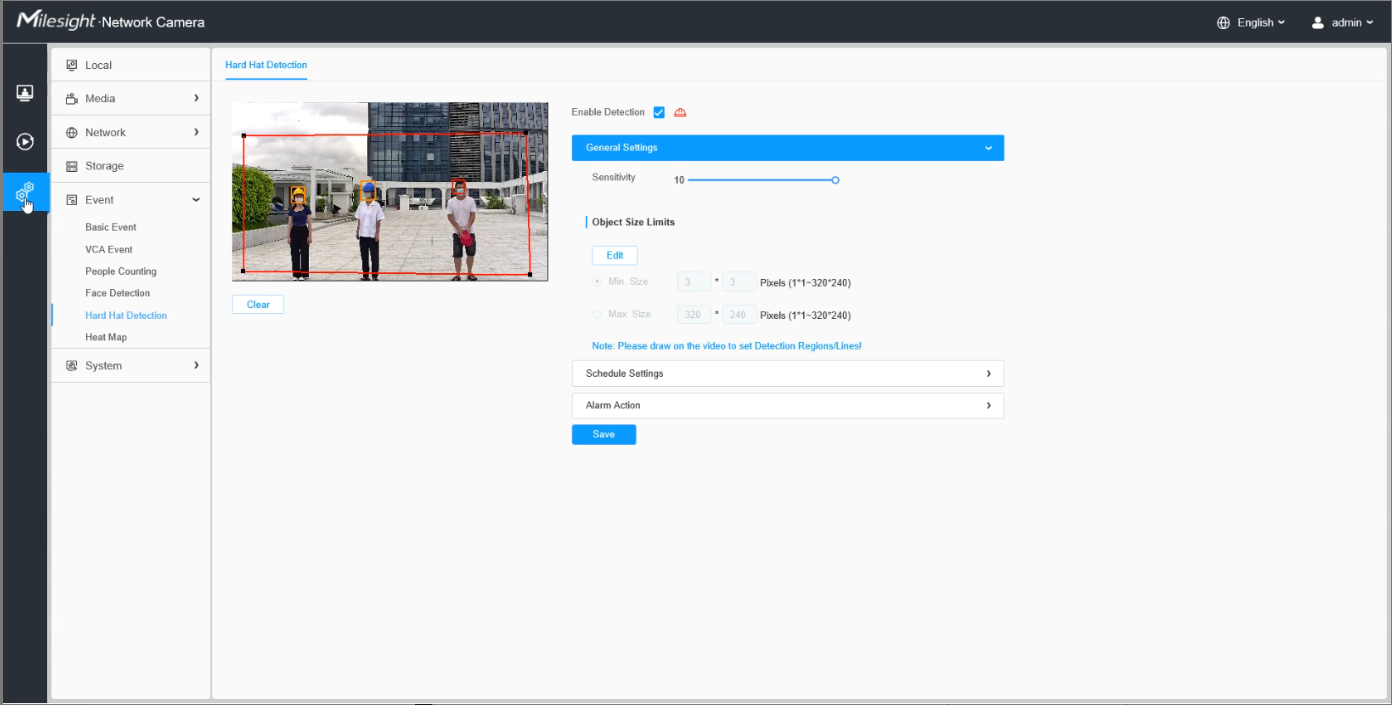Collapse the Event submenu arrow

tap(196, 200)
